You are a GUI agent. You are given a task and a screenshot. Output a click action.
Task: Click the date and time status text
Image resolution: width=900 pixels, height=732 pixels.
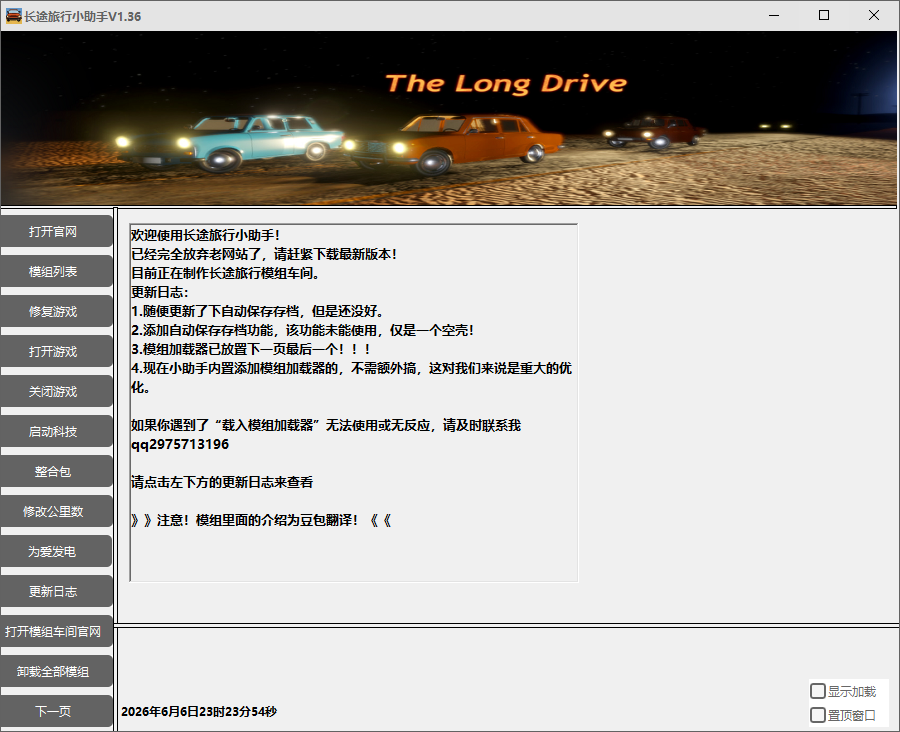(x=199, y=711)
